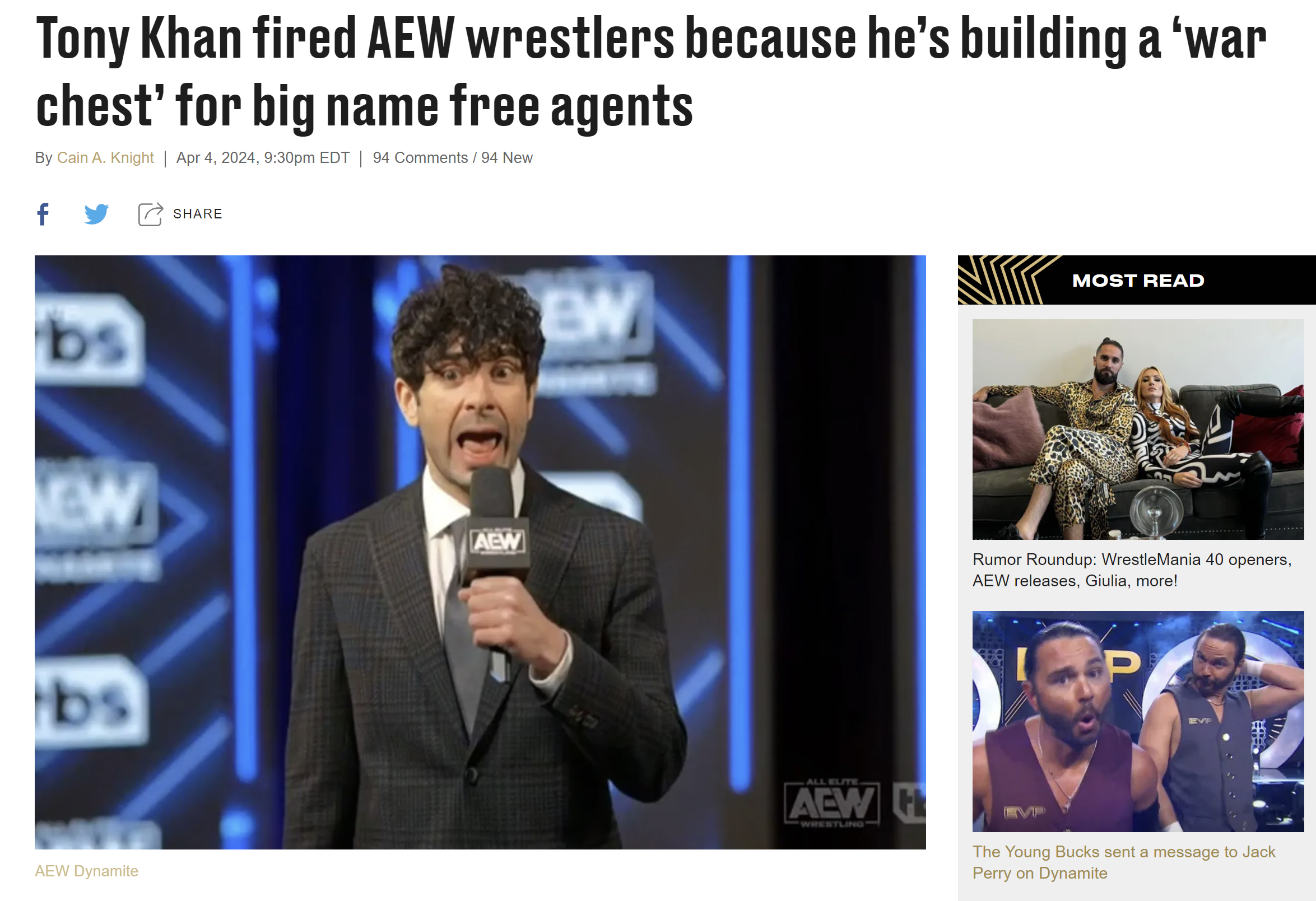Open author Cain A. Knight's page
1316x901 pixels.
click(105, 158)
